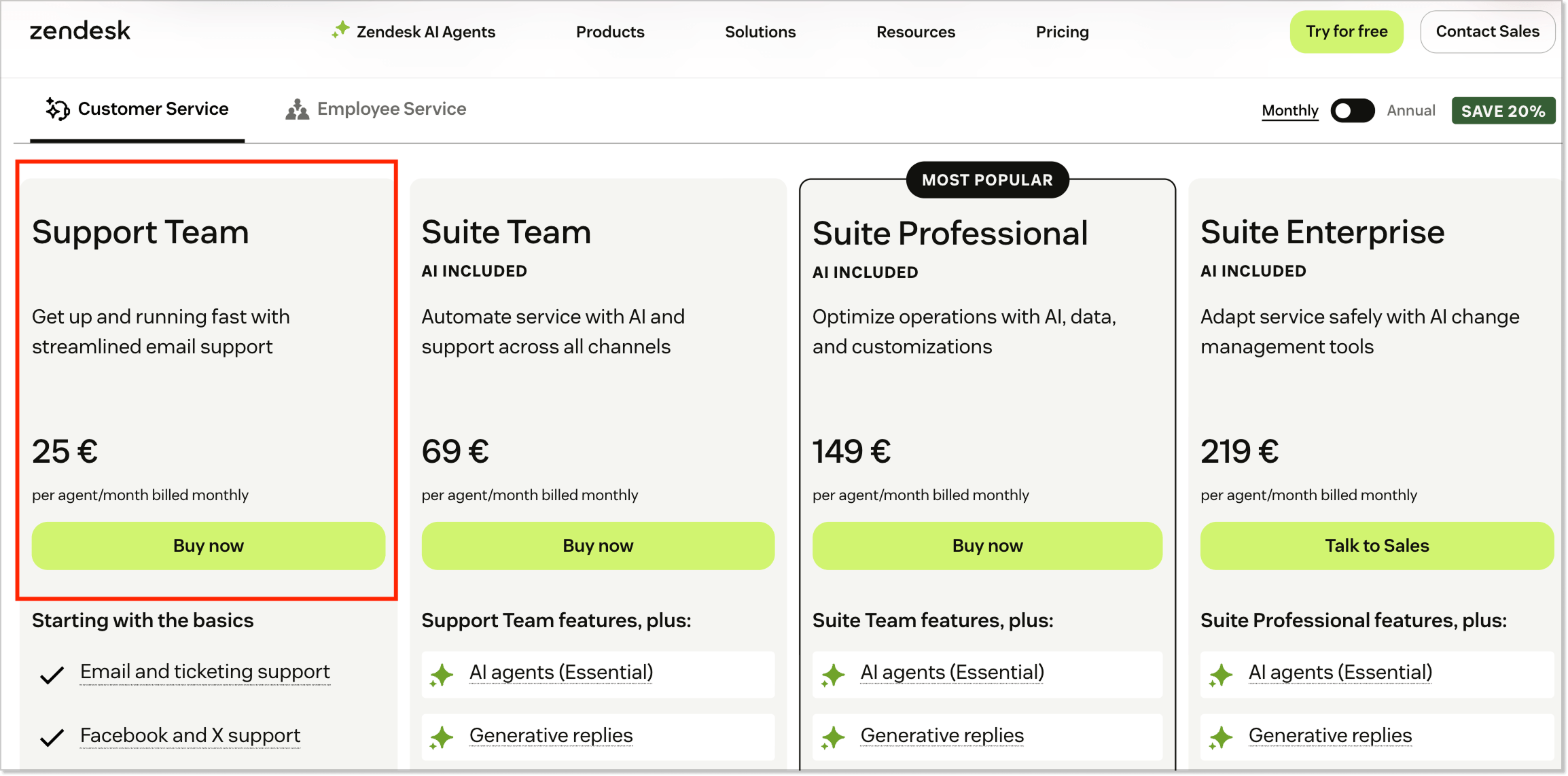Click the AI sparkle icon by Suite Team's AI agents
The width and height of the screenshot is (1568, 776).
[442, 674]
